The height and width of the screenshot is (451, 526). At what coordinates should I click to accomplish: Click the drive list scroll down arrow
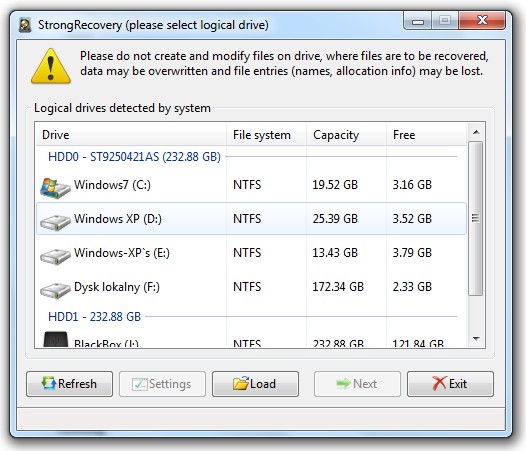coord(476,339)
